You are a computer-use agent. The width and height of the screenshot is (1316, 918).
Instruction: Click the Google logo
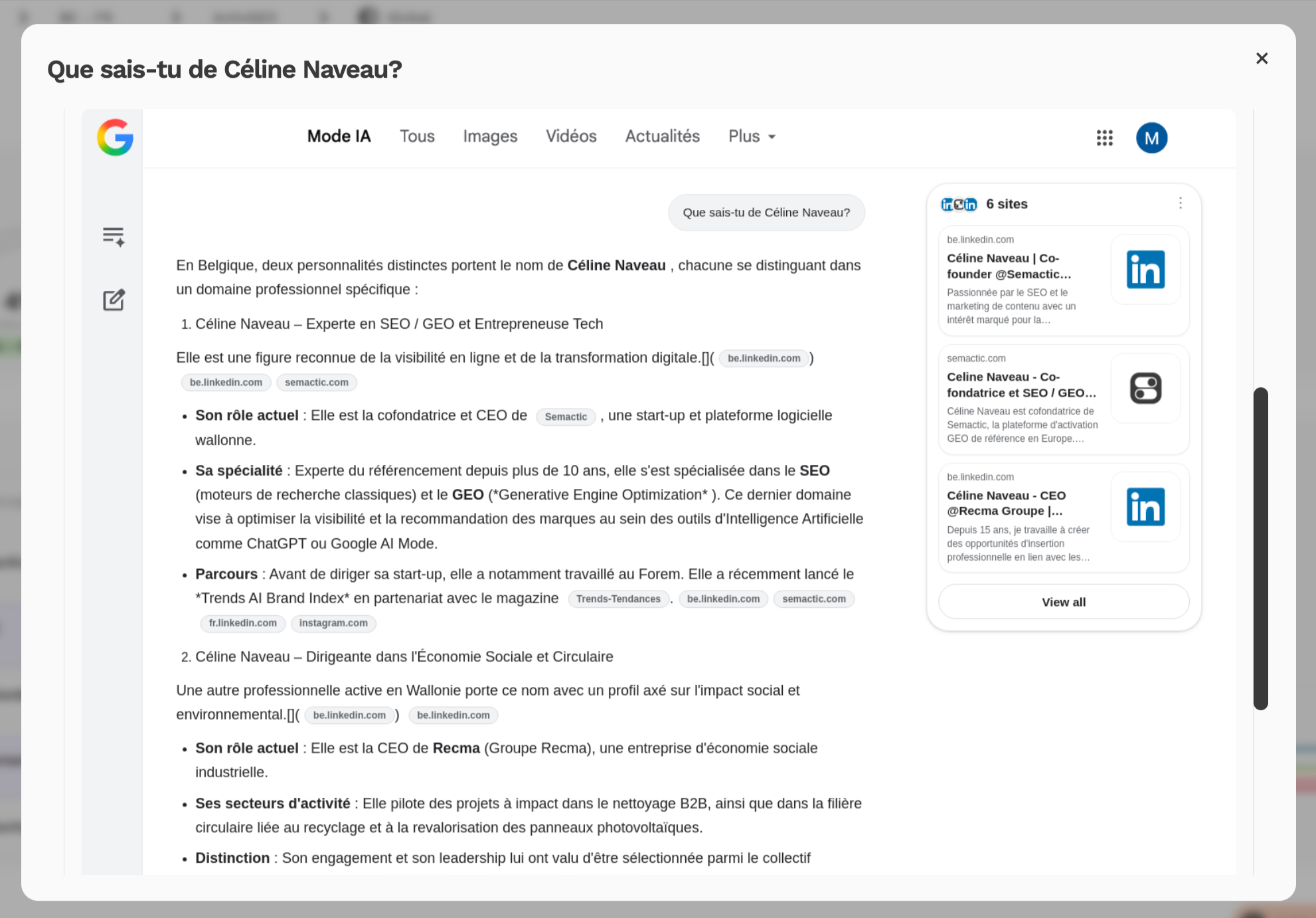coord(115,138)
